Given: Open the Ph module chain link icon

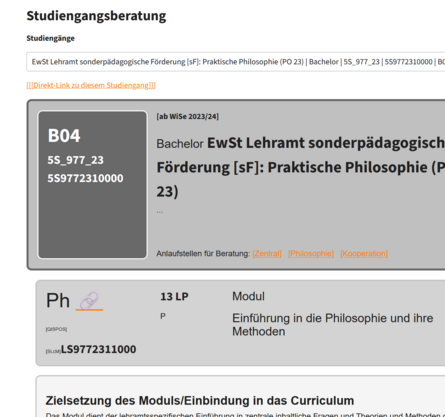Looking at the screenshot, I should [89, 301].
